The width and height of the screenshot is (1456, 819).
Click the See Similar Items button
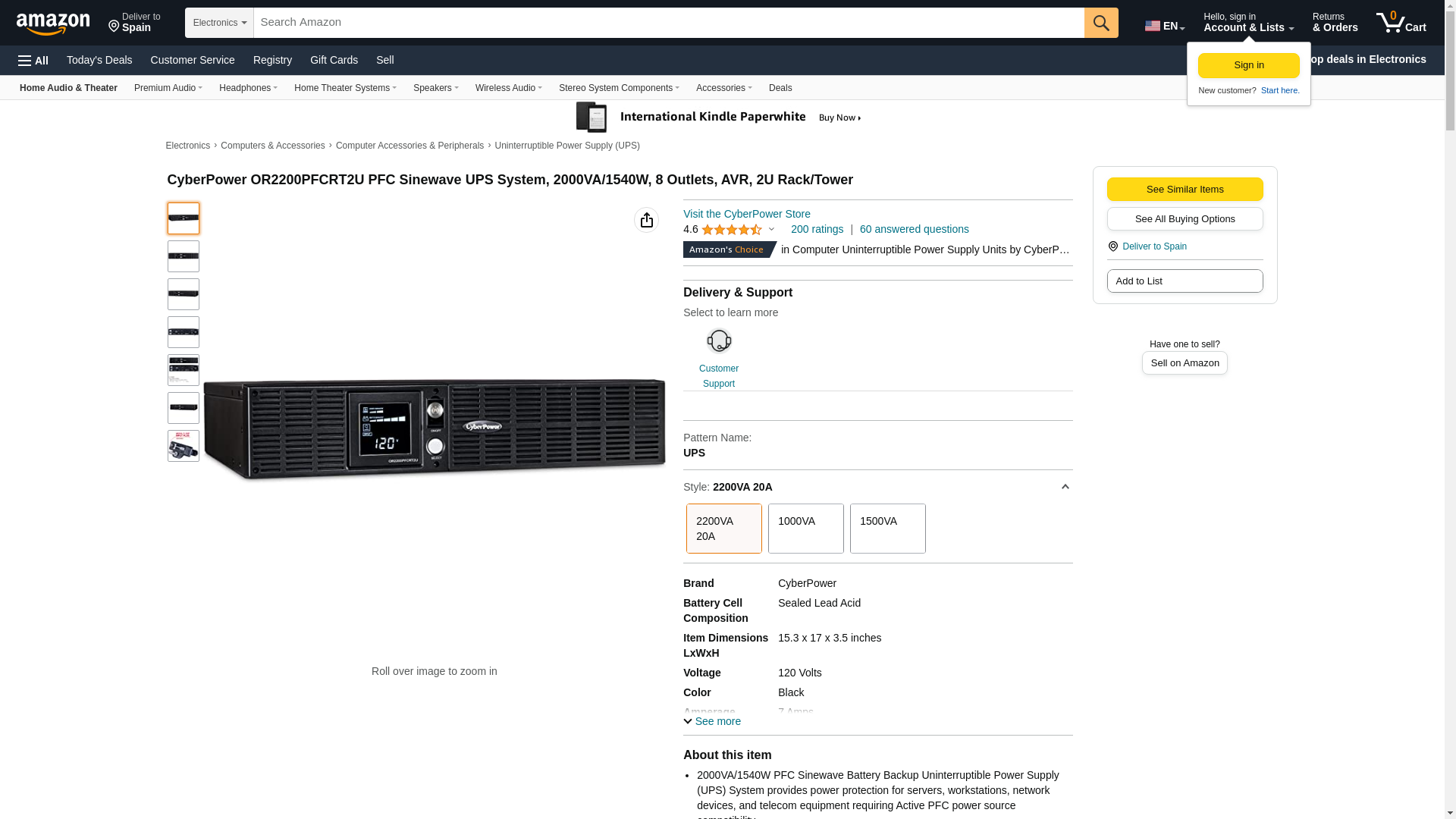1184,190
